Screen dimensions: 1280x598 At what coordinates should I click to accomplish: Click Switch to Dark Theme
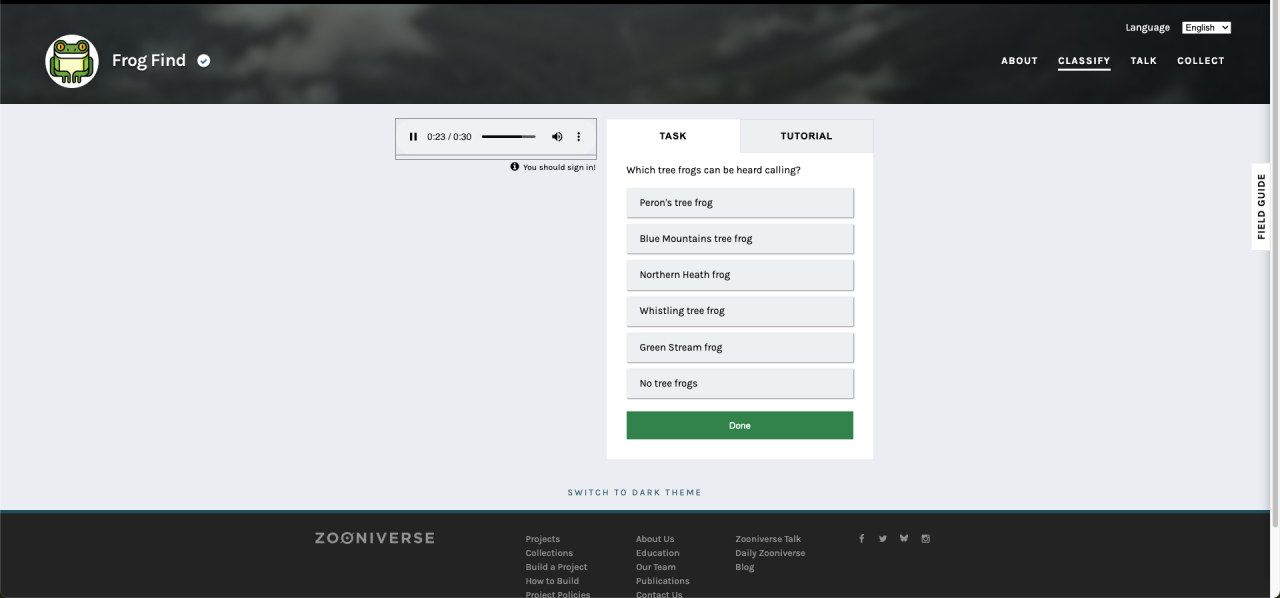click(x=635, y=492)
